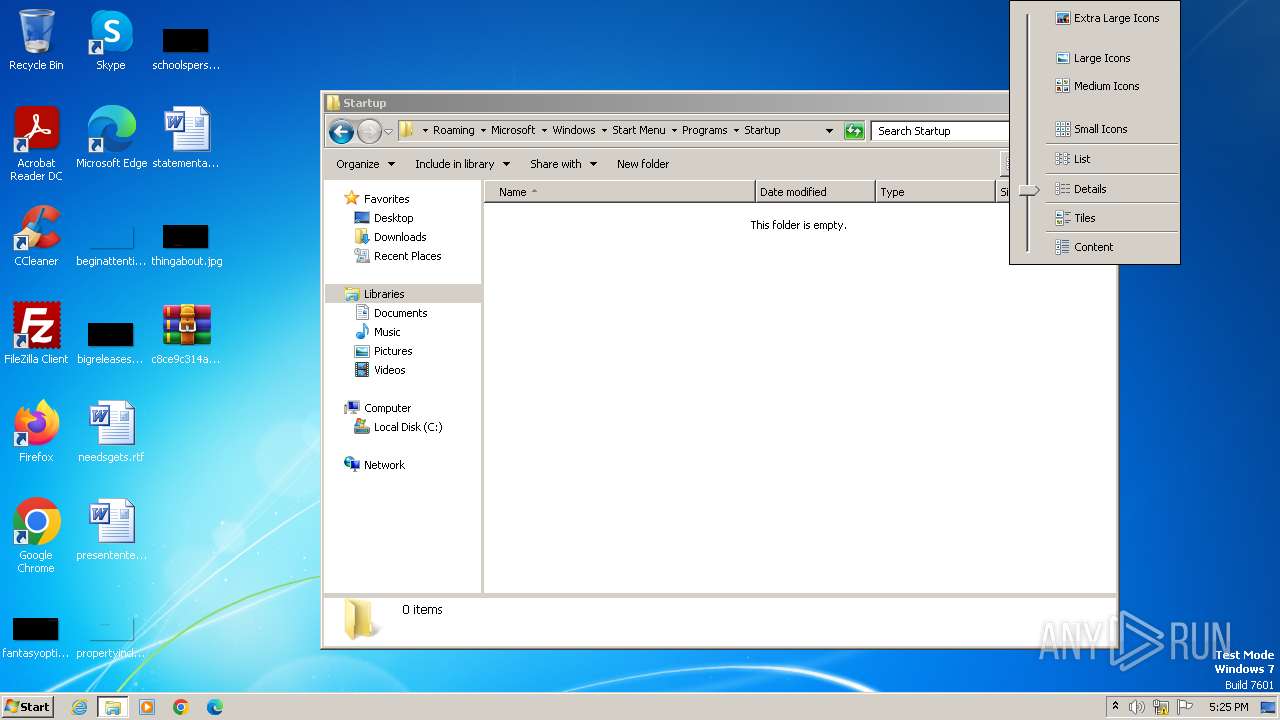This screenshot has height=720, width=1280.
Task: Open the recent pages dropdown arrow
Action: click(x=388, y=132)
